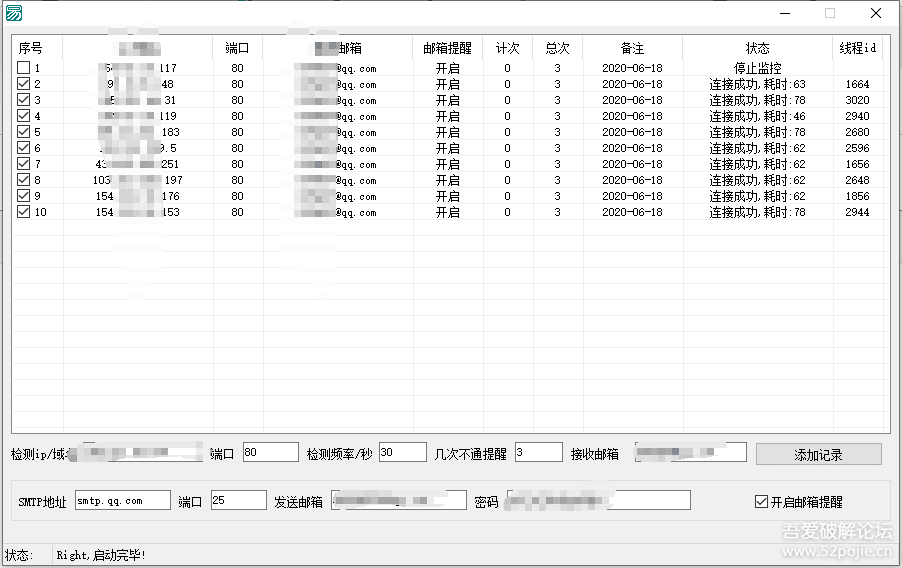Uncheck the checkbox for row 4
This screenshot has width=902, height=568.
(23, 116)
